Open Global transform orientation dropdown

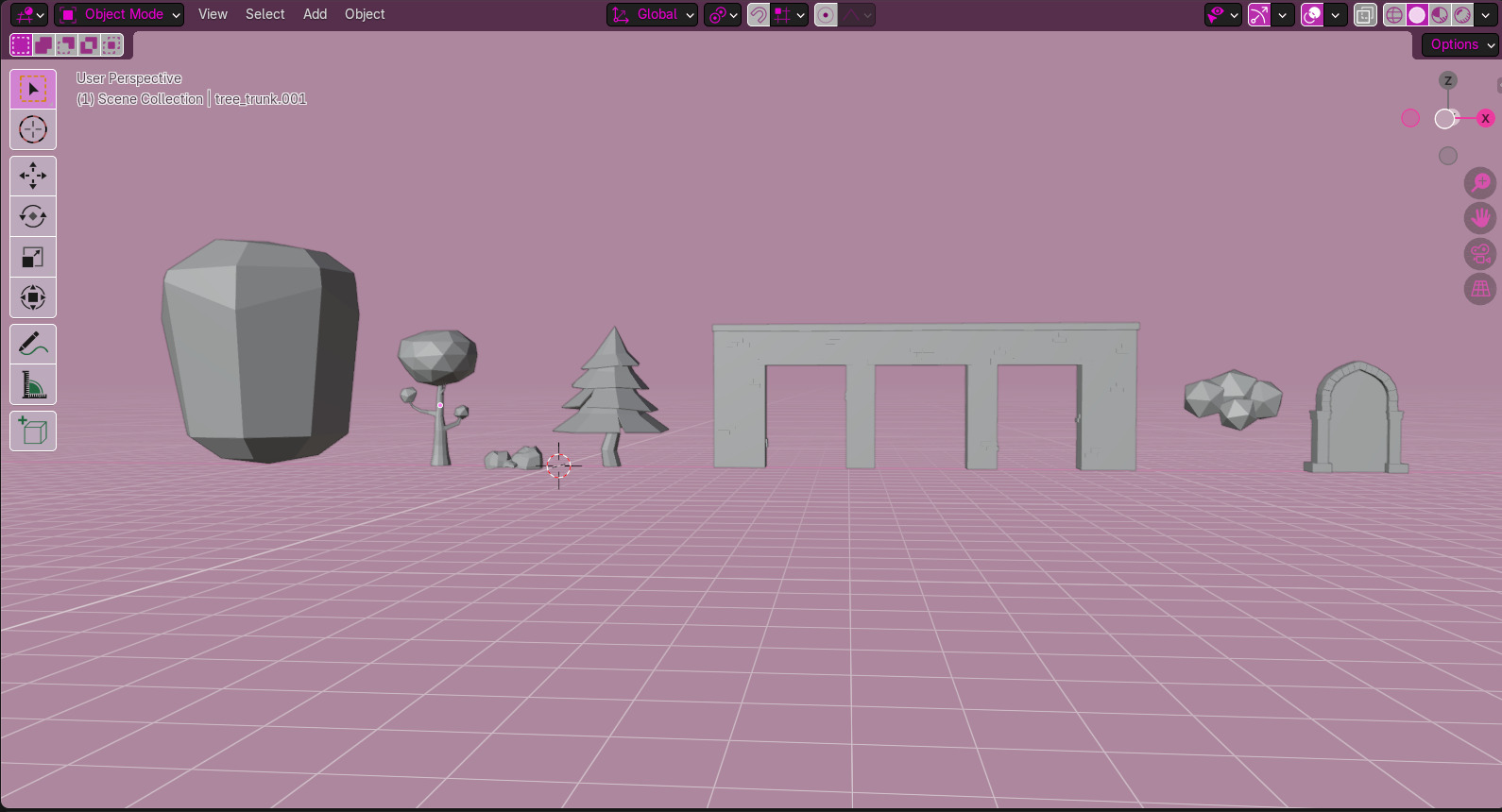pyautogui.click(x=653, y=14)
